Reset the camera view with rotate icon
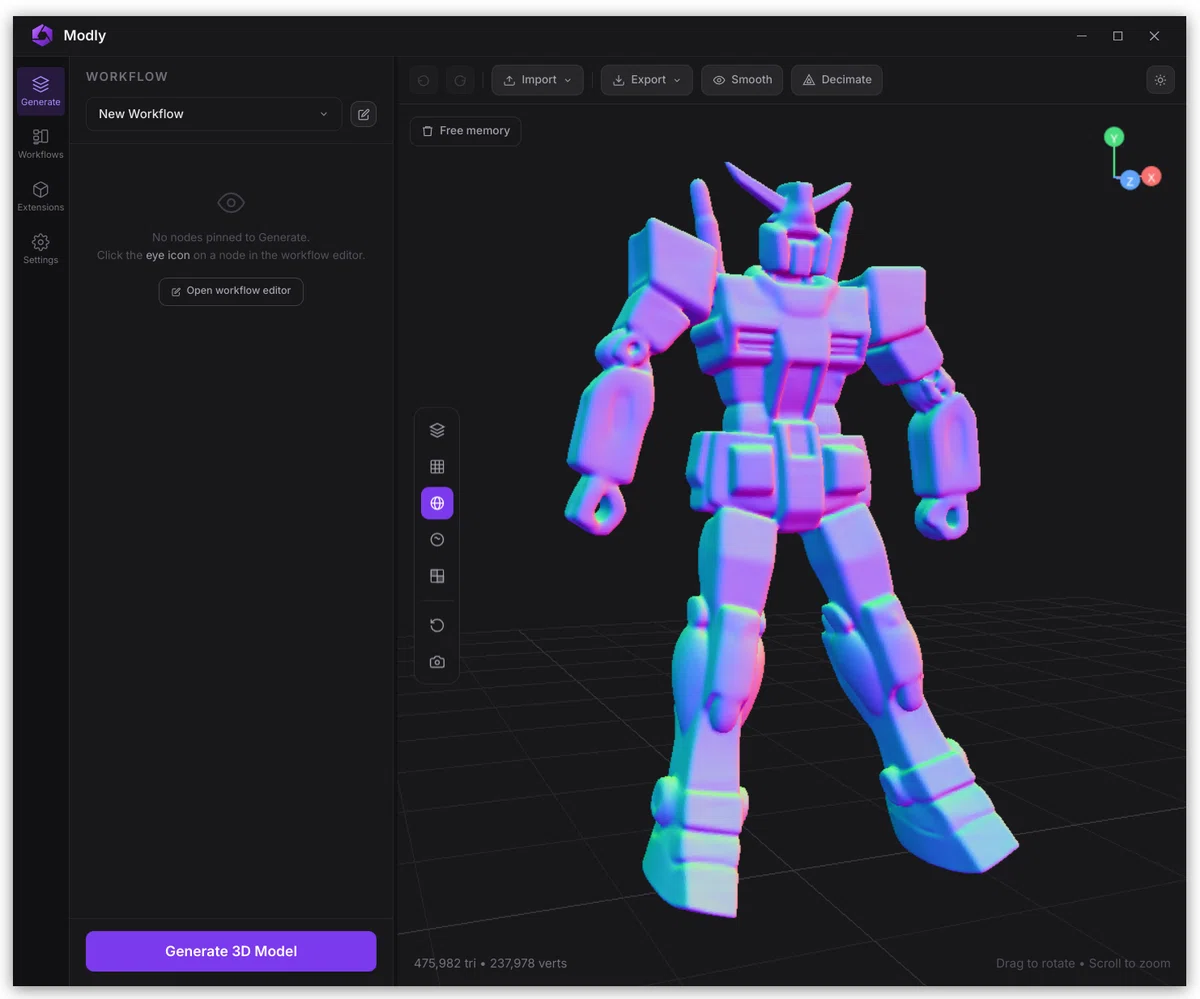 pos(437,625)
